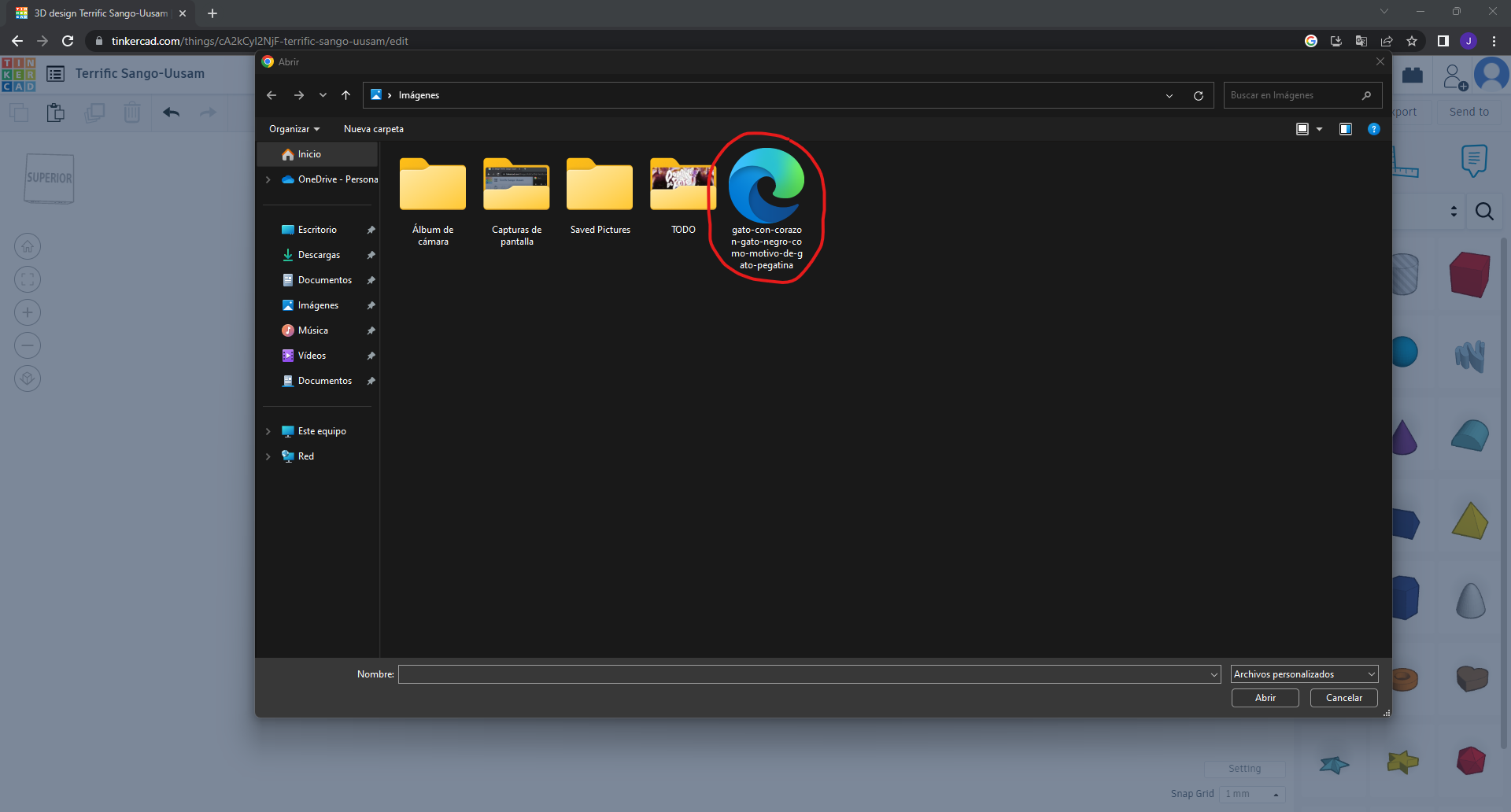This screenshot has height=812, width=1511.
Task: Select the gato-con-corazon file
Action: (767, 209)
